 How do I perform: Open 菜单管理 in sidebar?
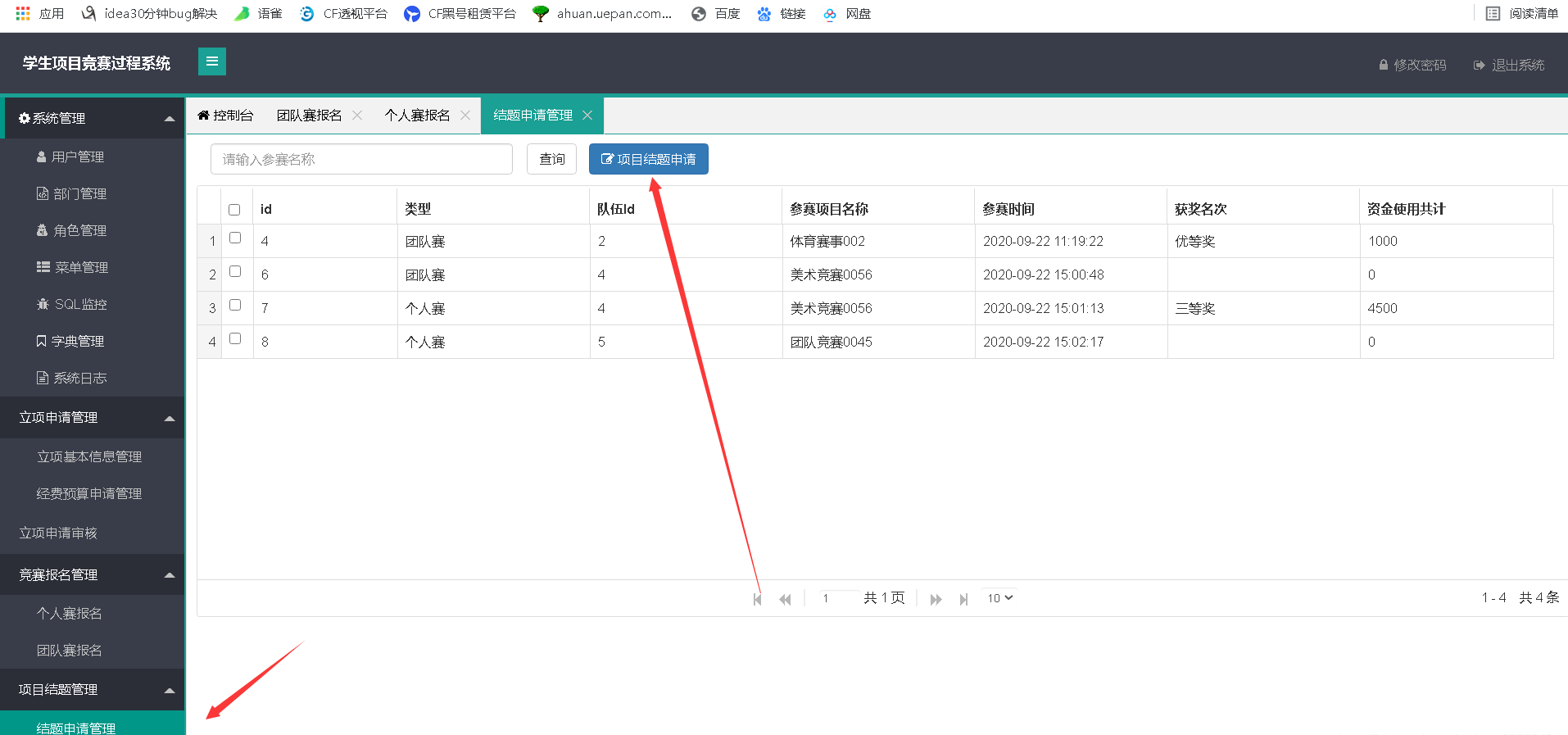click(93, 267)
